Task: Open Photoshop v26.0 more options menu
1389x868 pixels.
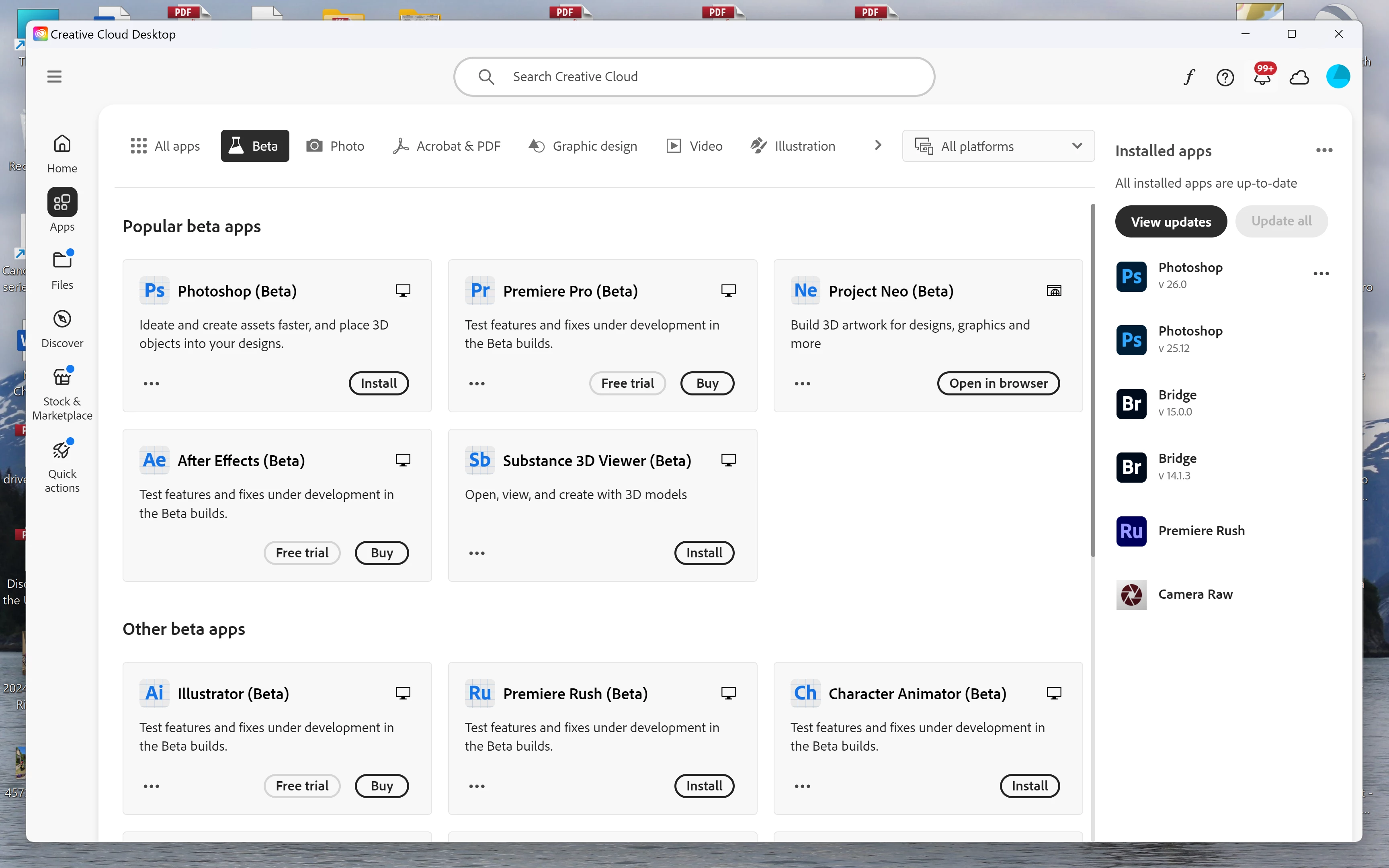Action: [x=1321, y=274]
